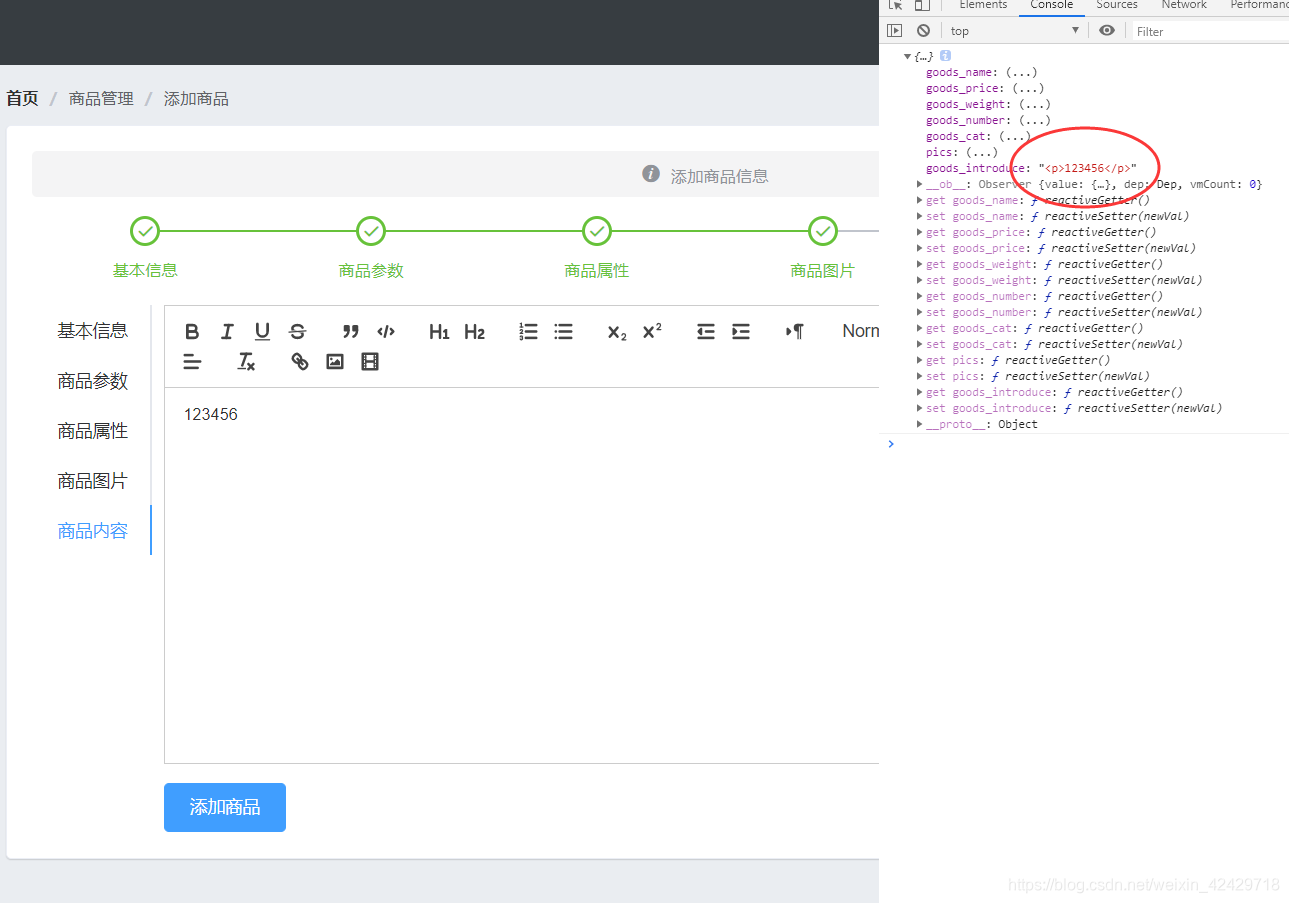The width and height of the screenshot is (1289, 903).
Task: Expand the set goods_cat reactiveSetter entry
Action: point(920,344)
